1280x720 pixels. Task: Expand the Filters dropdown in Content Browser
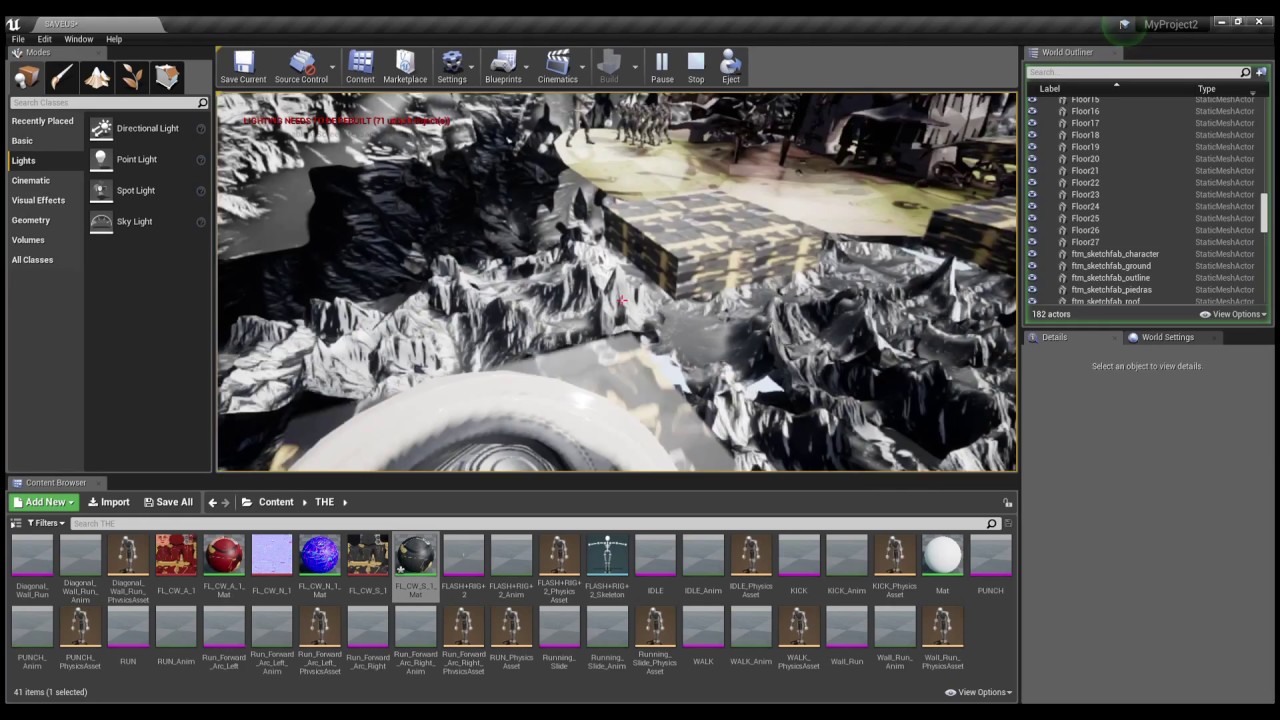coord(45,523)
